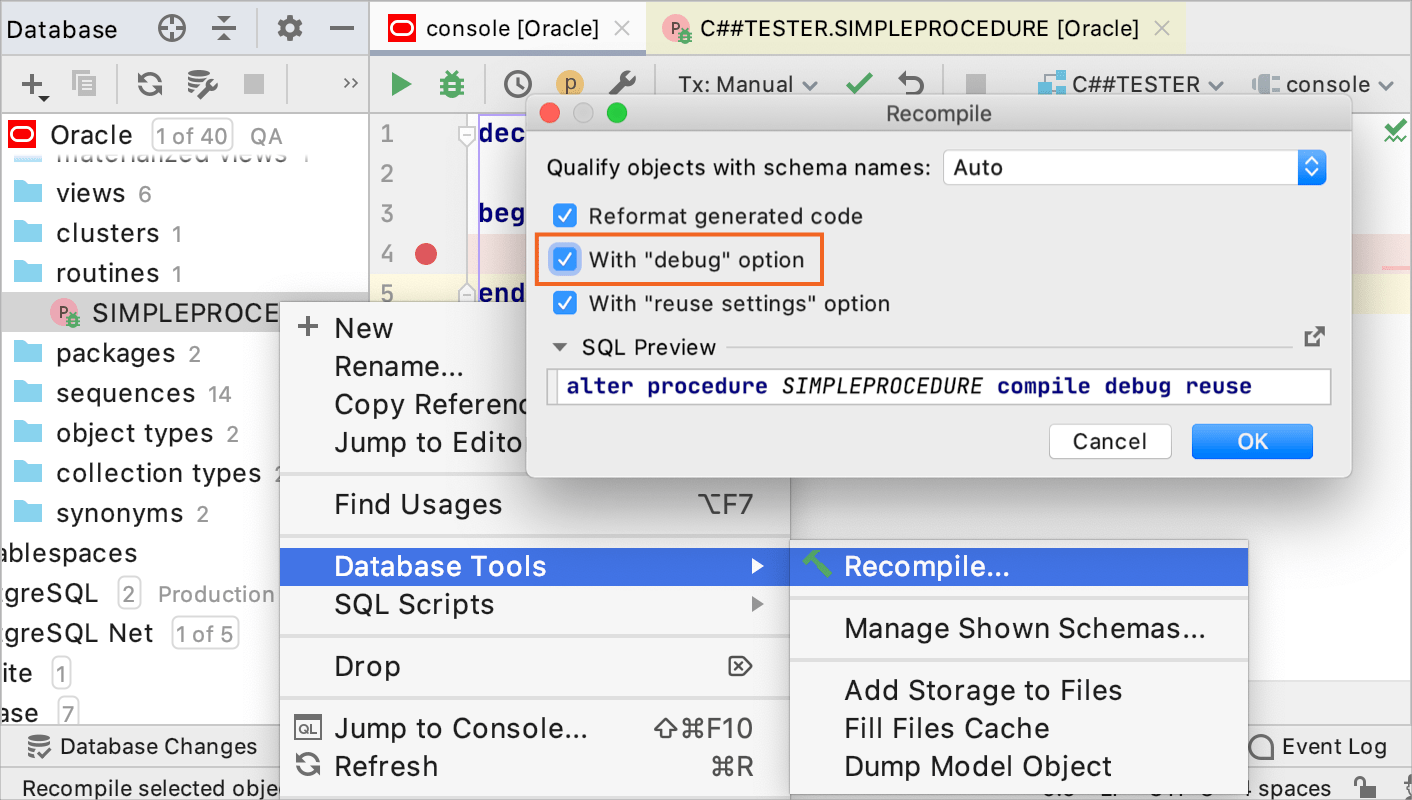Uncheck Reformat generated code
The image size is (1412, 800).
tap(565, 215)
